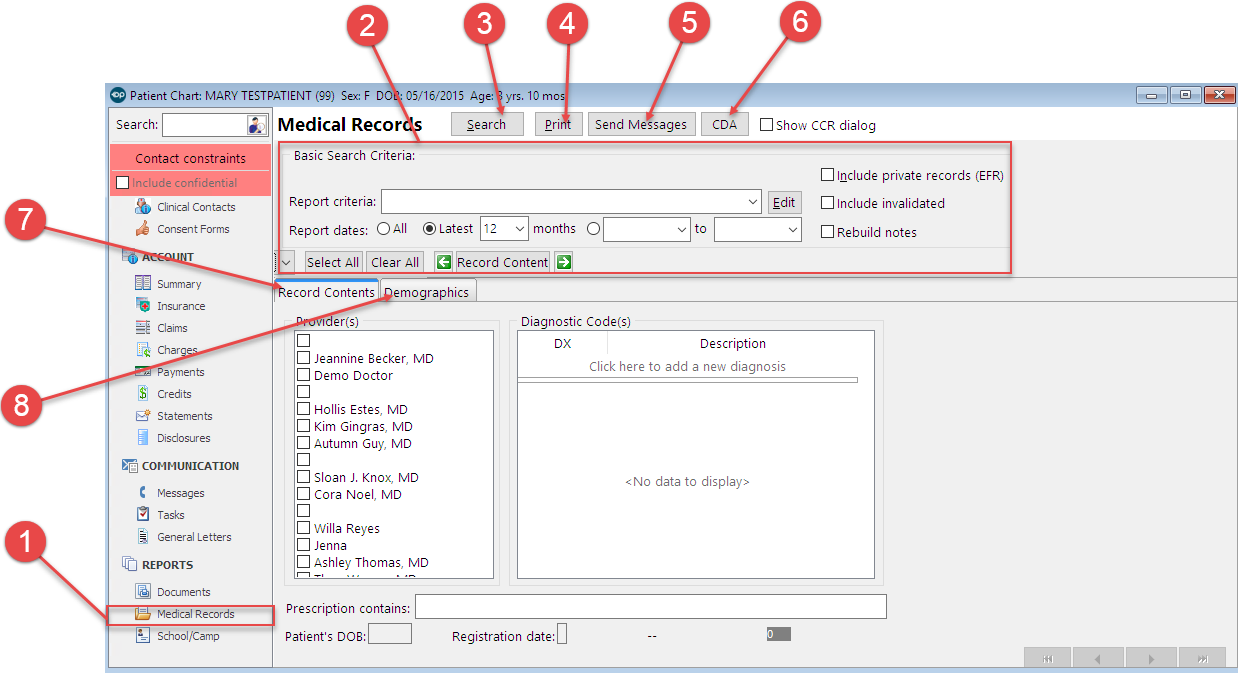Open Charges icon in sidebar

(143, 350)
